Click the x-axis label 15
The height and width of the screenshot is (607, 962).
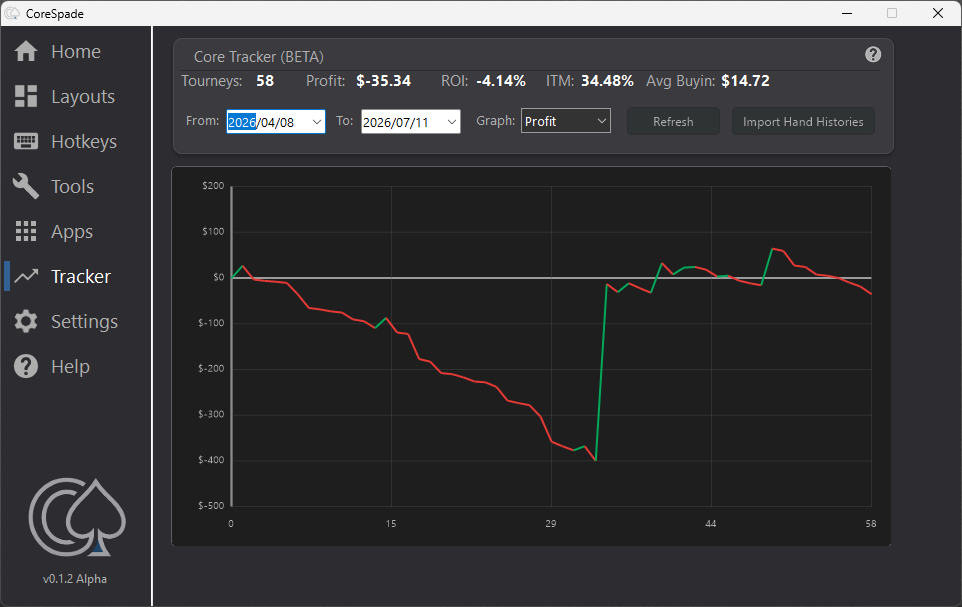point(391,524)
